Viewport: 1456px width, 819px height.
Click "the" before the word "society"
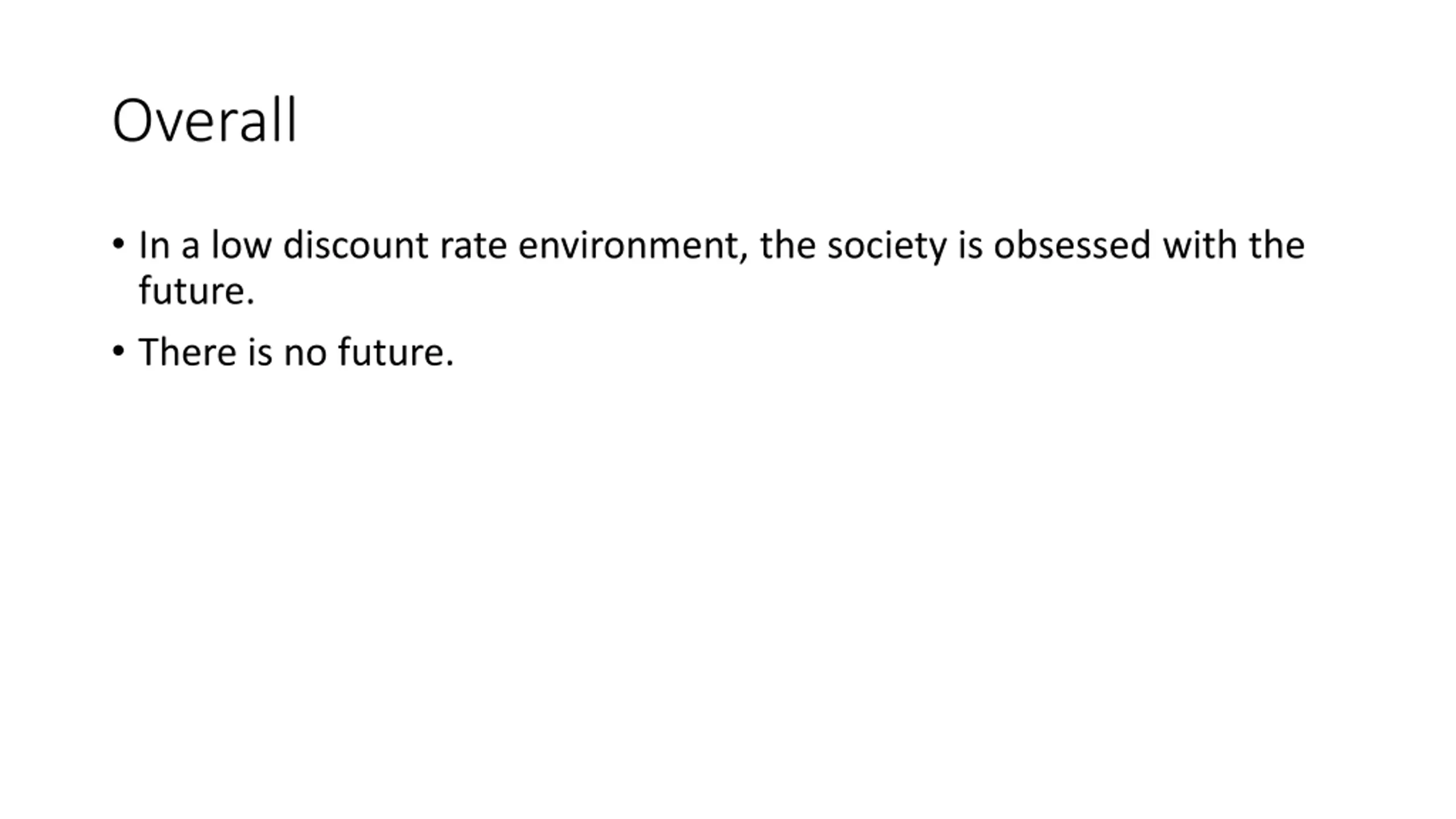tap(788, 245)
